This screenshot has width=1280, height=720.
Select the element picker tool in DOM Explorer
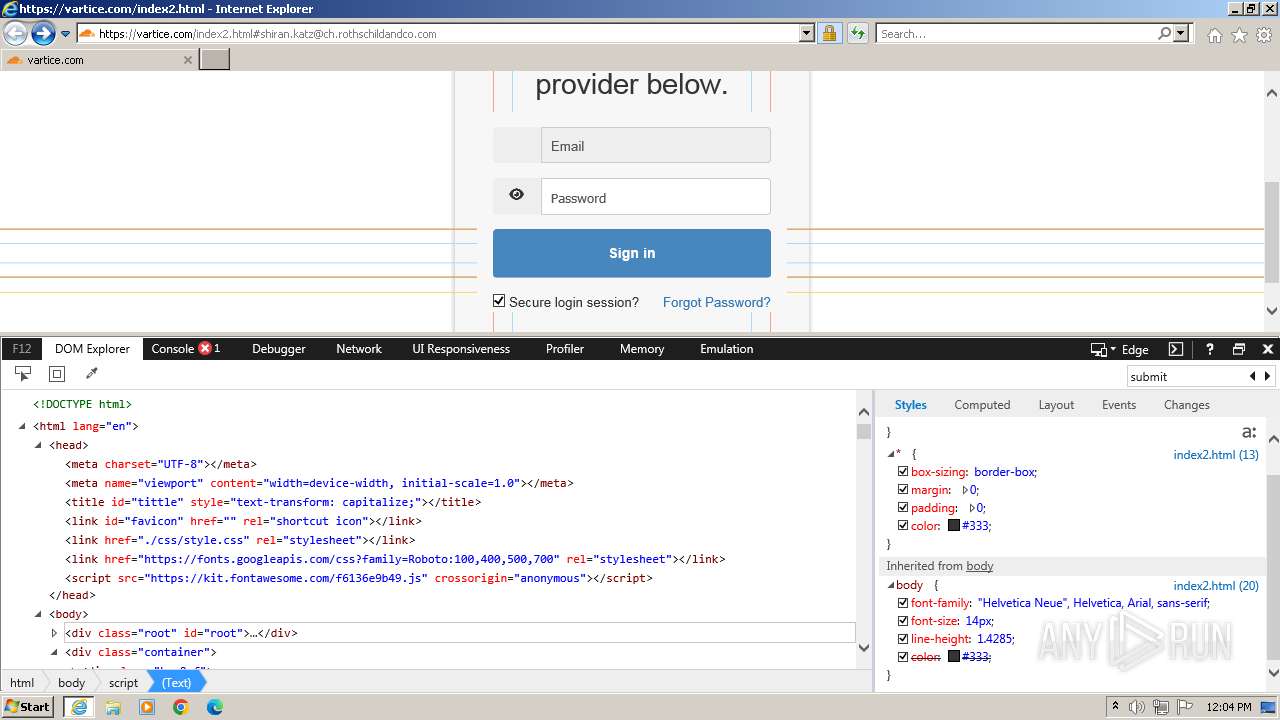[x=22, y=374]
